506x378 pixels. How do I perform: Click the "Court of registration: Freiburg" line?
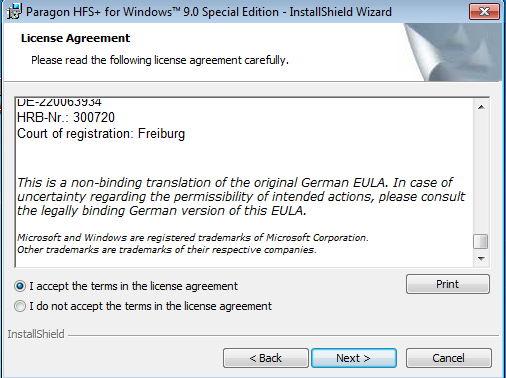(x=101, y=134)
